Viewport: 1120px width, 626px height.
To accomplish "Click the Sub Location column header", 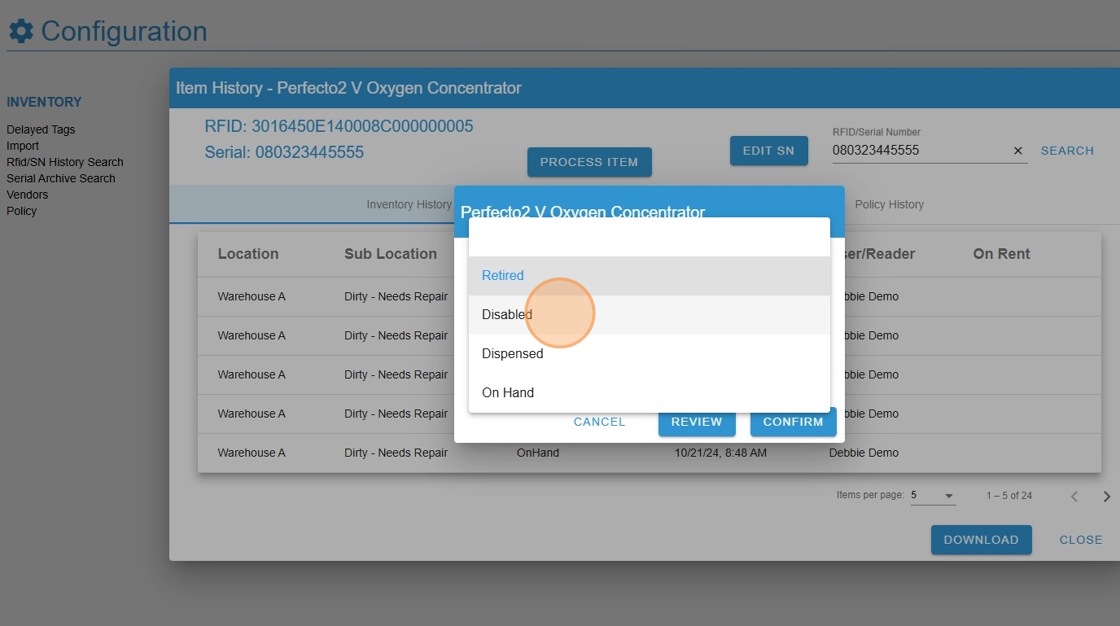I will [391, 254].
